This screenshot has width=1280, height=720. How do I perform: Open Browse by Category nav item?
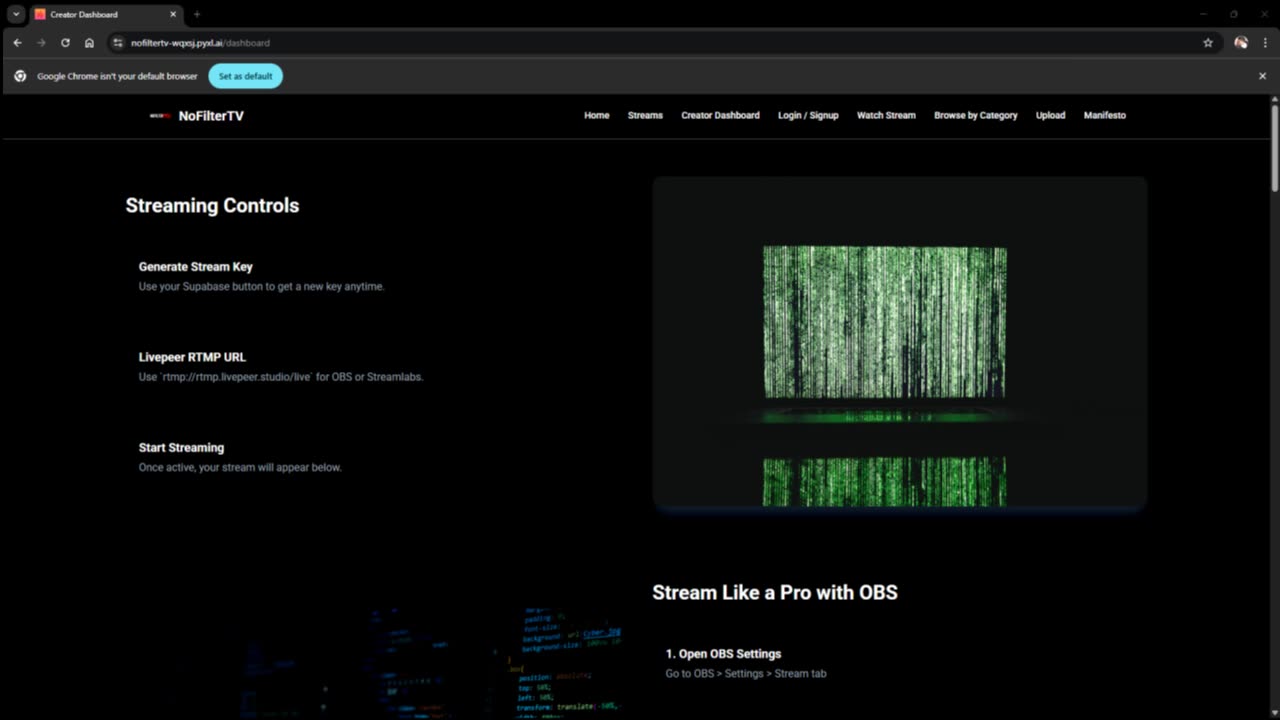click(975, 115)
